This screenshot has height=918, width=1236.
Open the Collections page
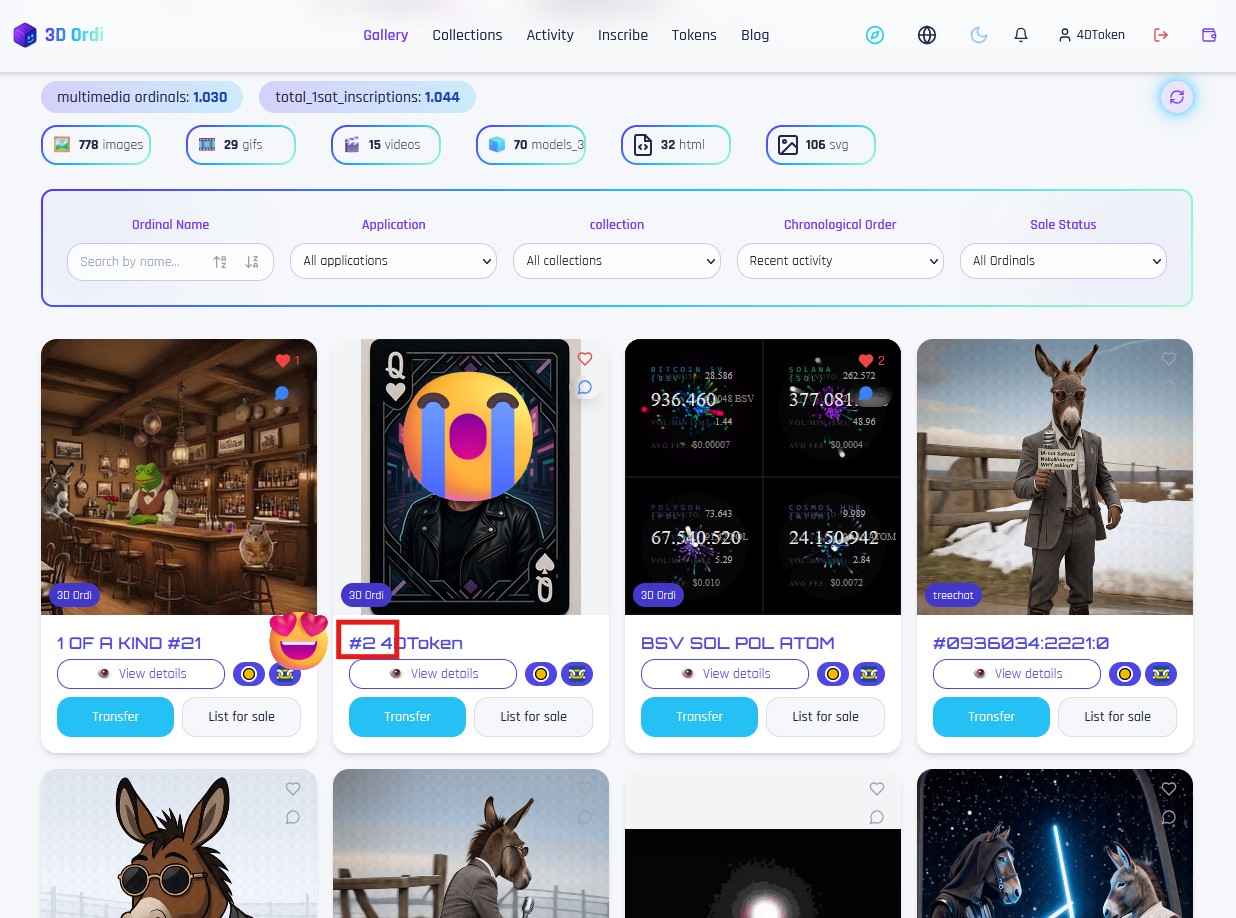coord(467,35)
